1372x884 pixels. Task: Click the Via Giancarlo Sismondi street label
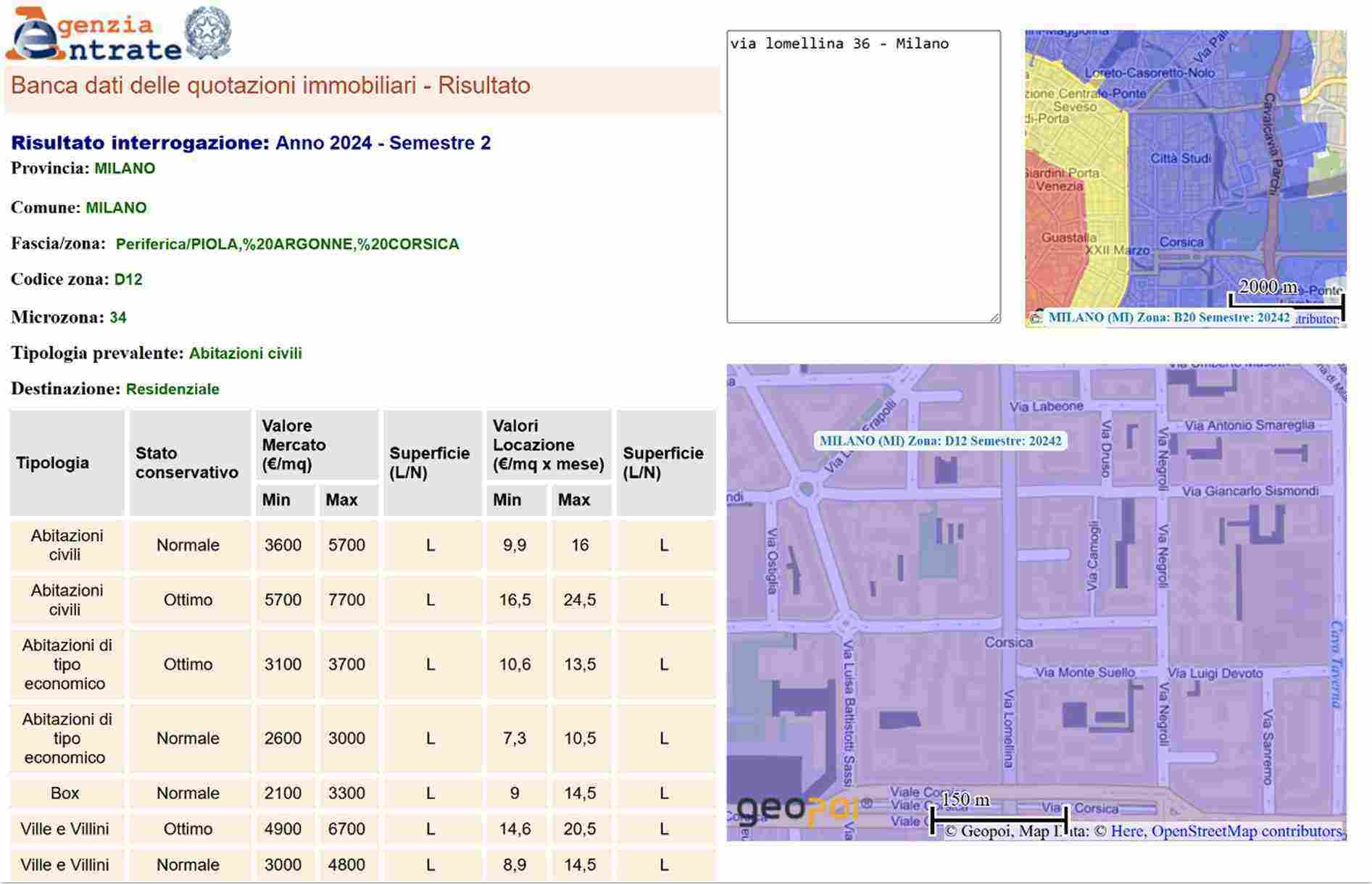[x=1250, y=491]
